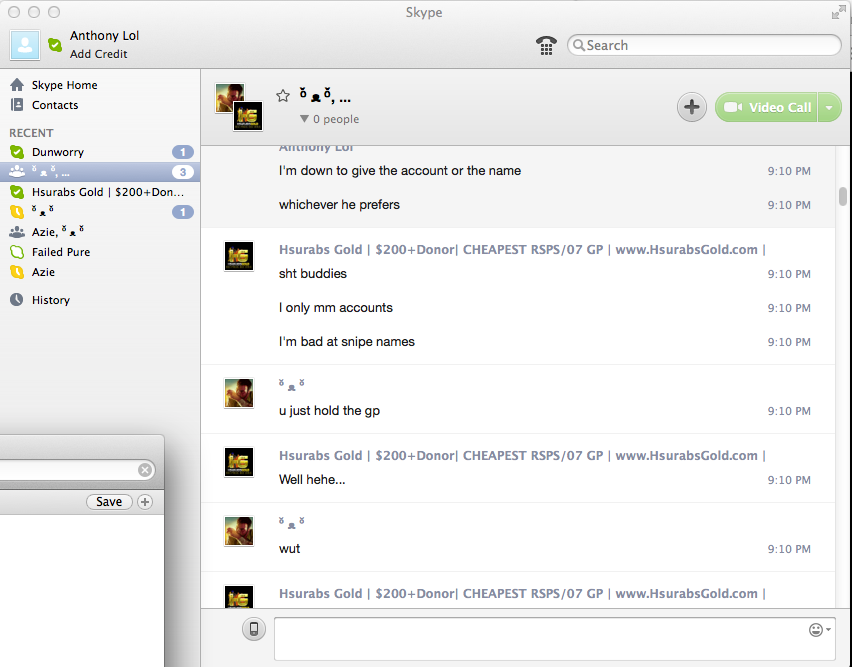Viewport: 852px width, 667px height.
Task: Go to Skype Home
Action: [x=64, y=85]
